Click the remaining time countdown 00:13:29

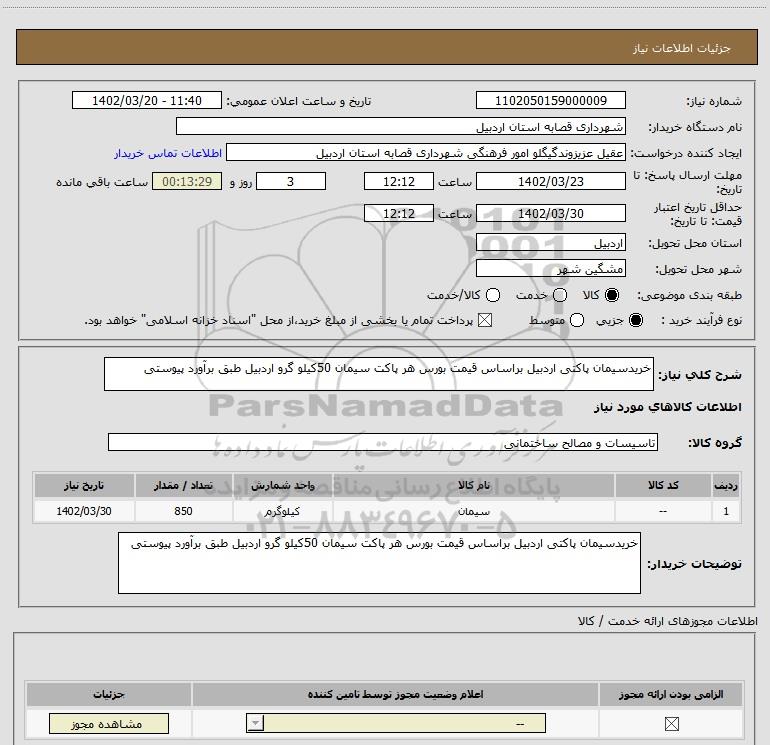coord(187,181)
